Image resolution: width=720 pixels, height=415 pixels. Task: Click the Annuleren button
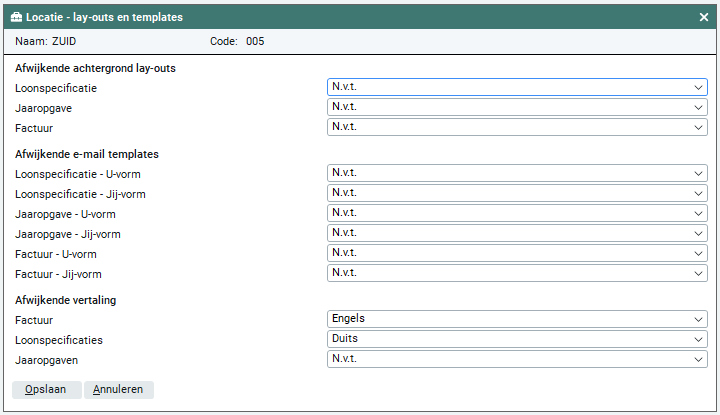tap(119, 390)
